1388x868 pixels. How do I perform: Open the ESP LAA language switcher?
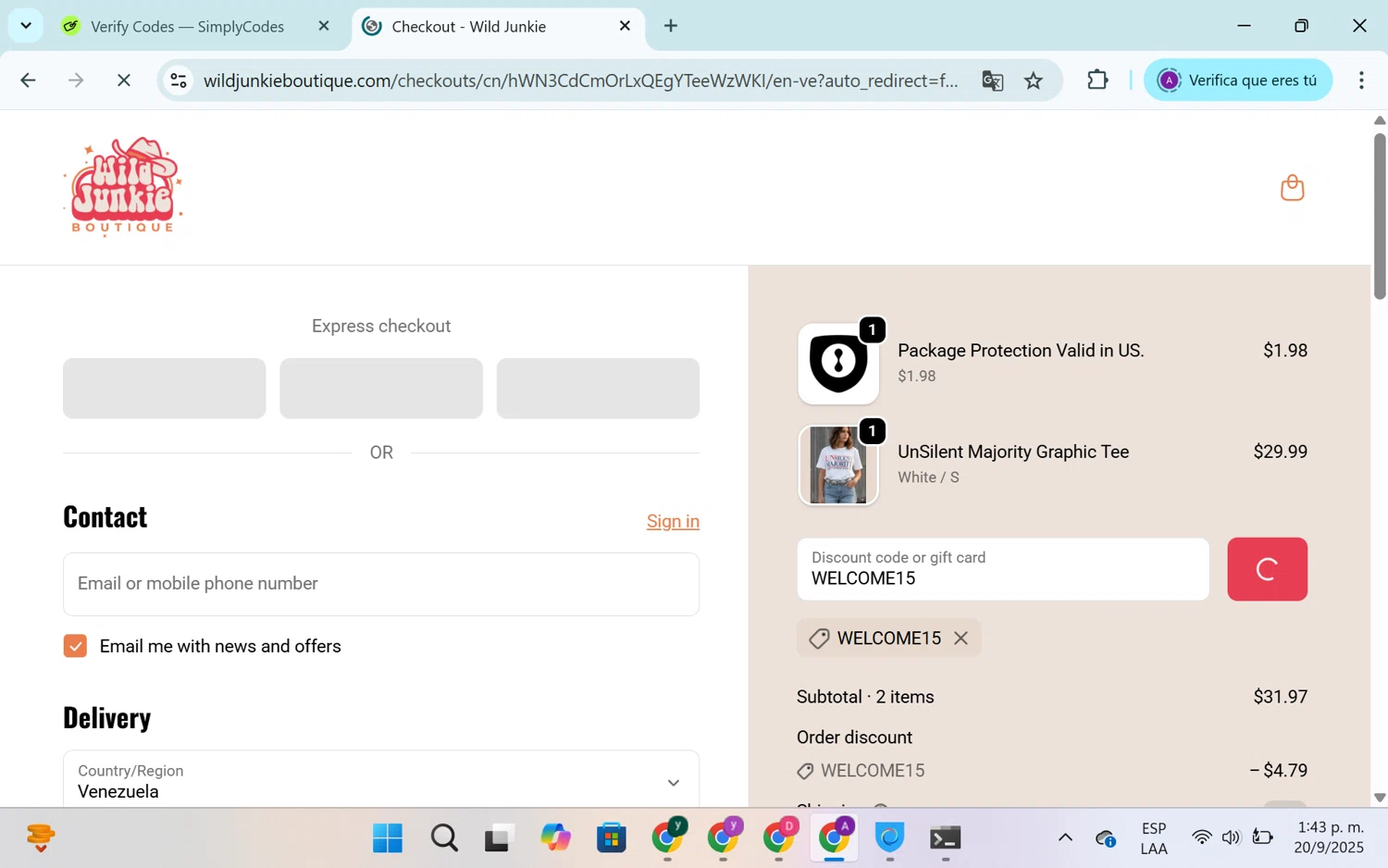click(x=1154, y=838)
